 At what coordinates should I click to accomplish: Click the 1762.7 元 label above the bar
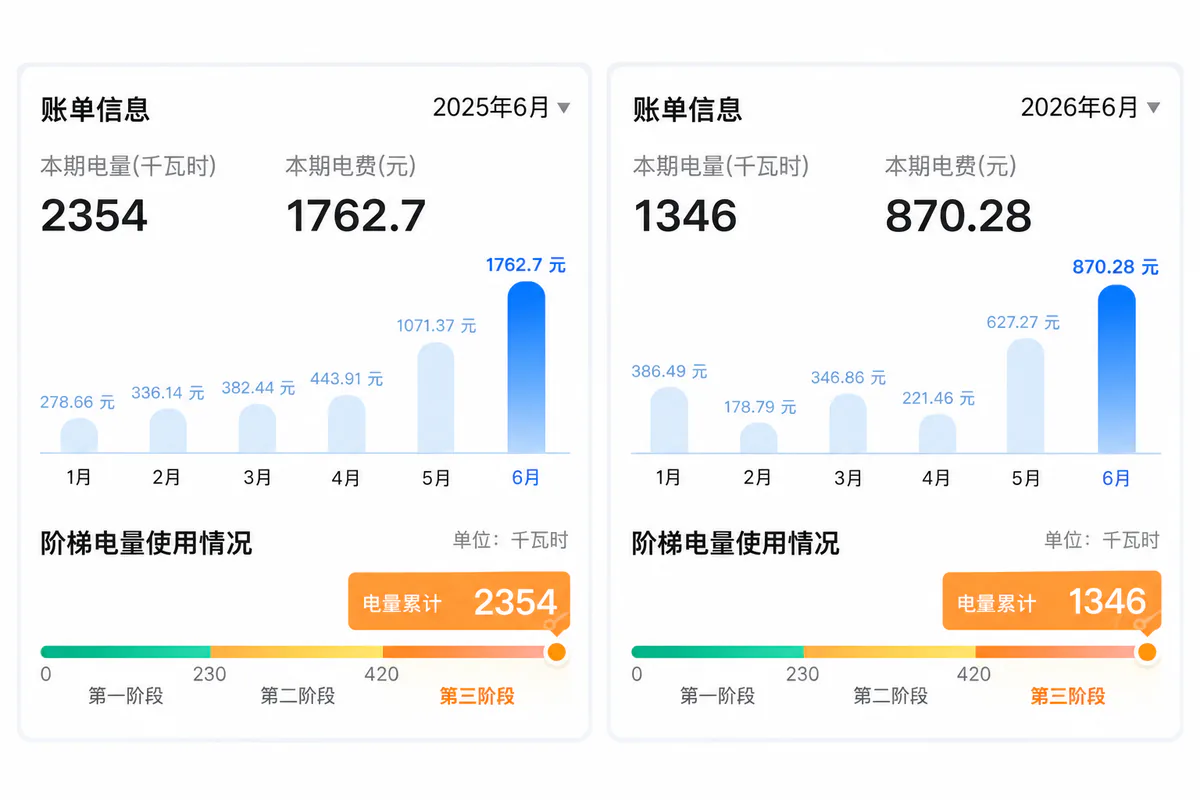(x=526, y=265)
